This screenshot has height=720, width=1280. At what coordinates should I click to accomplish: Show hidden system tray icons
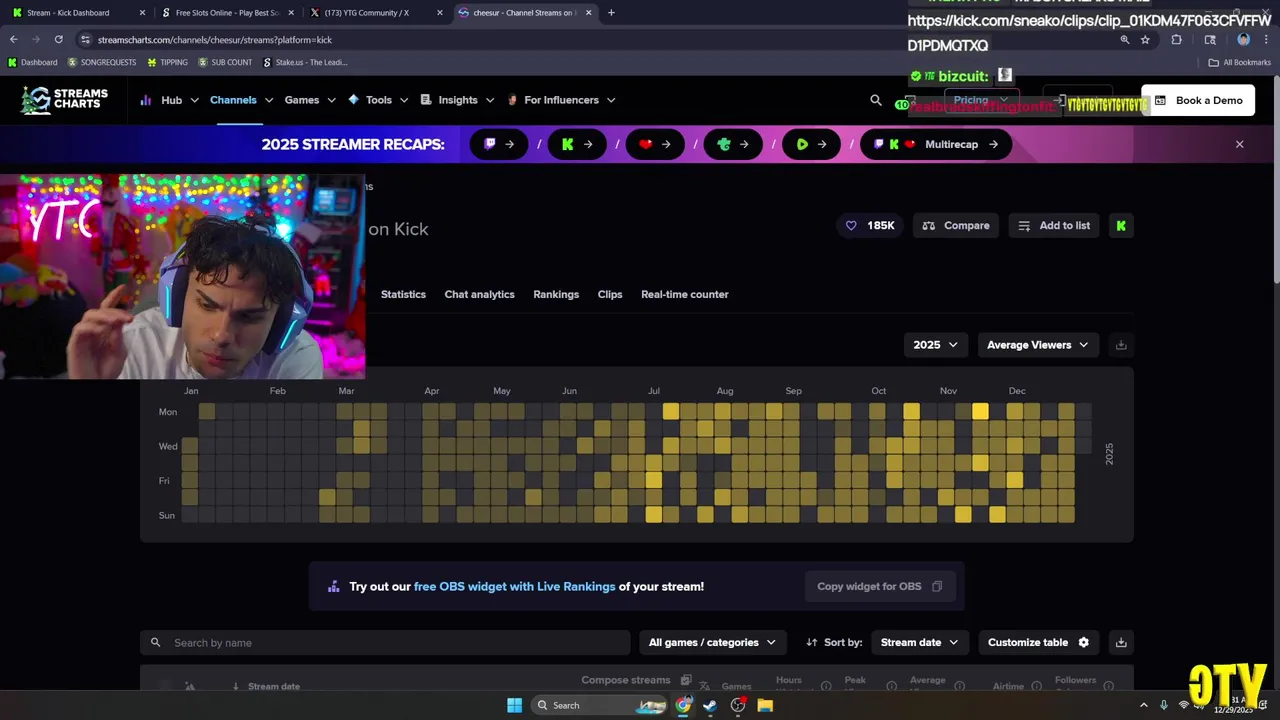[x=1146, y=705]
